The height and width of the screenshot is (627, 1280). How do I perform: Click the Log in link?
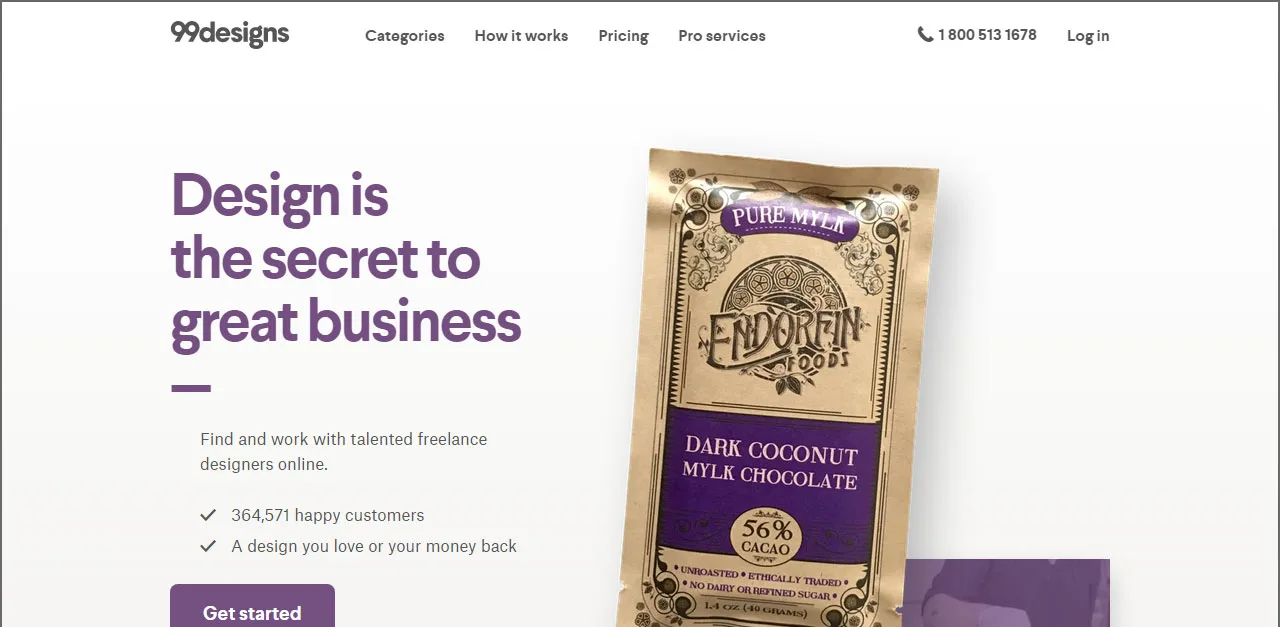(x=1088, y=36)
